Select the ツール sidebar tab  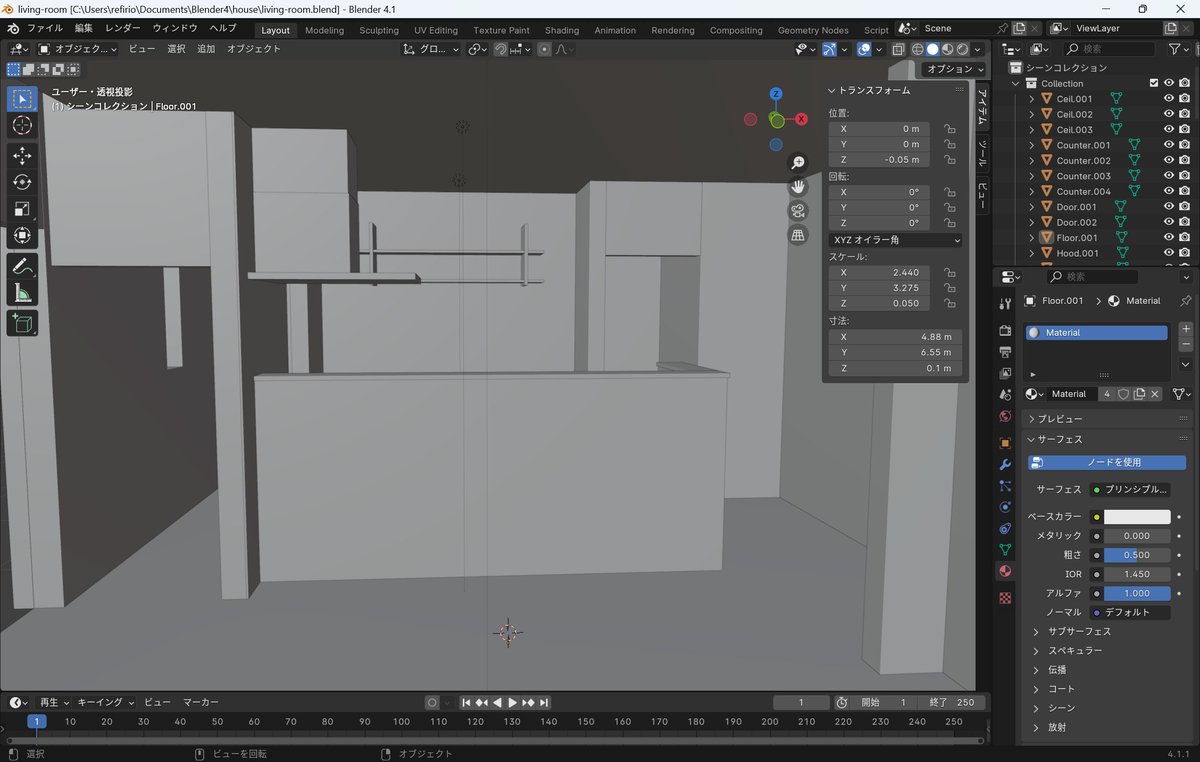click(982, 154)
